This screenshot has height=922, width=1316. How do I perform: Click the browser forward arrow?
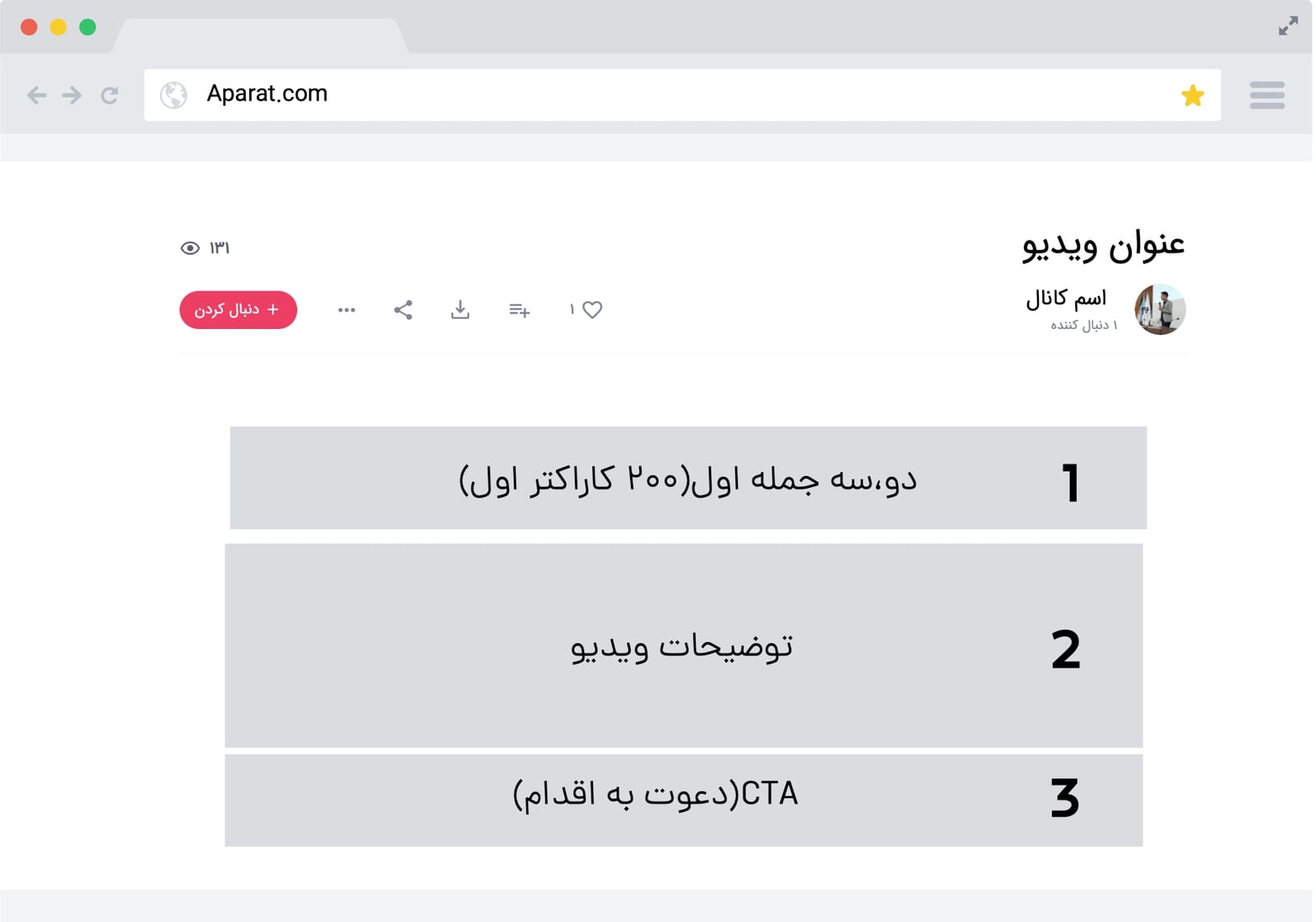coord(72,95)
